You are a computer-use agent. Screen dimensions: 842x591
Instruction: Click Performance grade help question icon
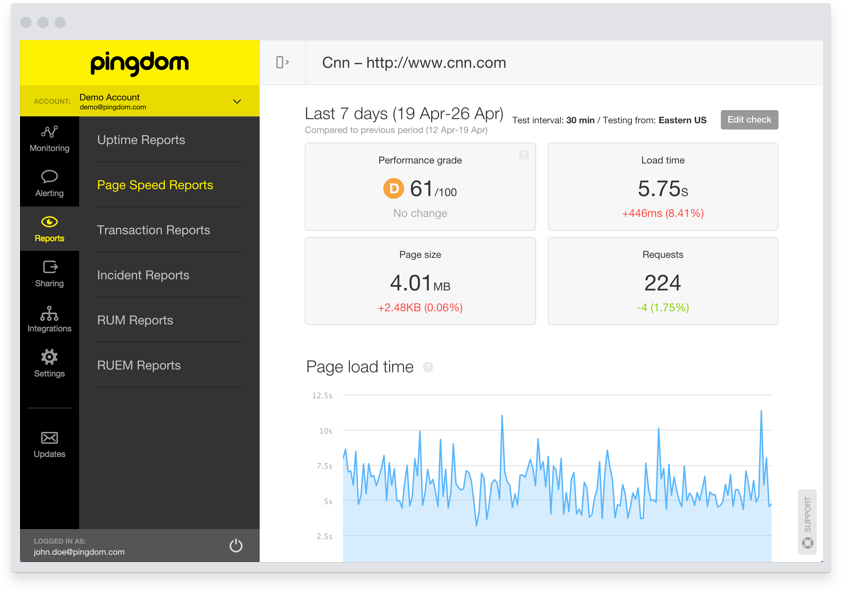point(524,155)
